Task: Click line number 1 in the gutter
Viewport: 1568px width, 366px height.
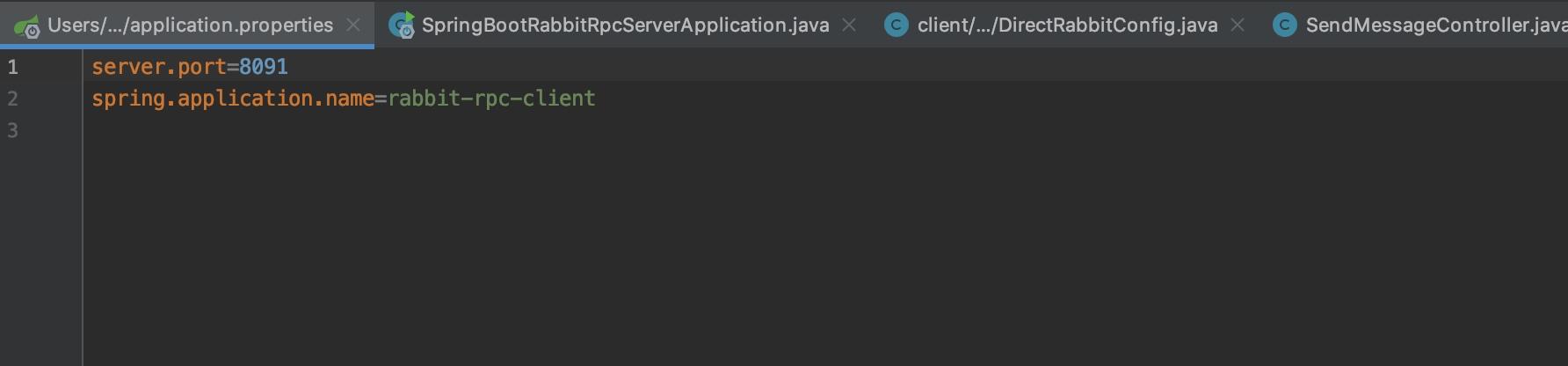Action: 12,67
